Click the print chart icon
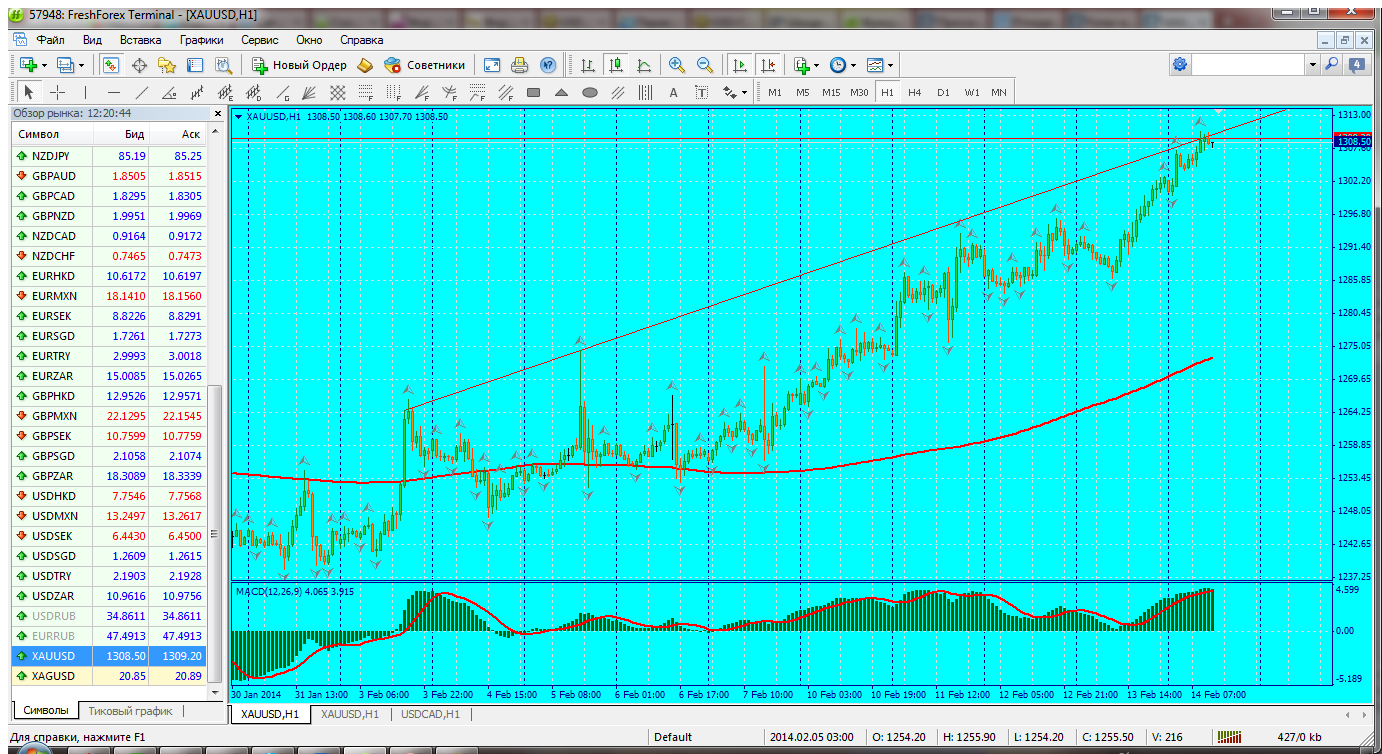 [519, 65]
